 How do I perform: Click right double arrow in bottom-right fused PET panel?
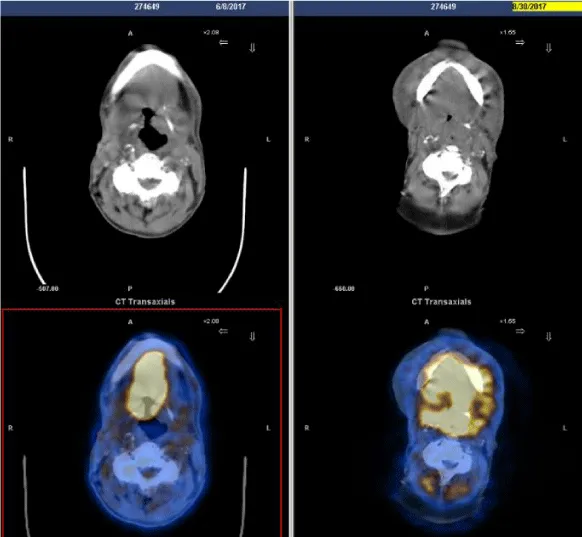click(x=520, y=331)
